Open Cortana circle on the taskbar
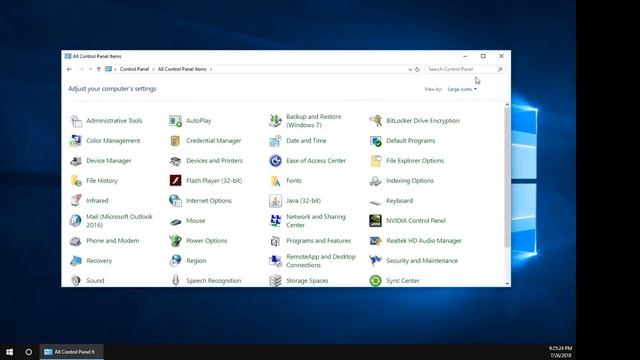Image resolution: width=640 pixels, height=360 pixels. point(29,352)
